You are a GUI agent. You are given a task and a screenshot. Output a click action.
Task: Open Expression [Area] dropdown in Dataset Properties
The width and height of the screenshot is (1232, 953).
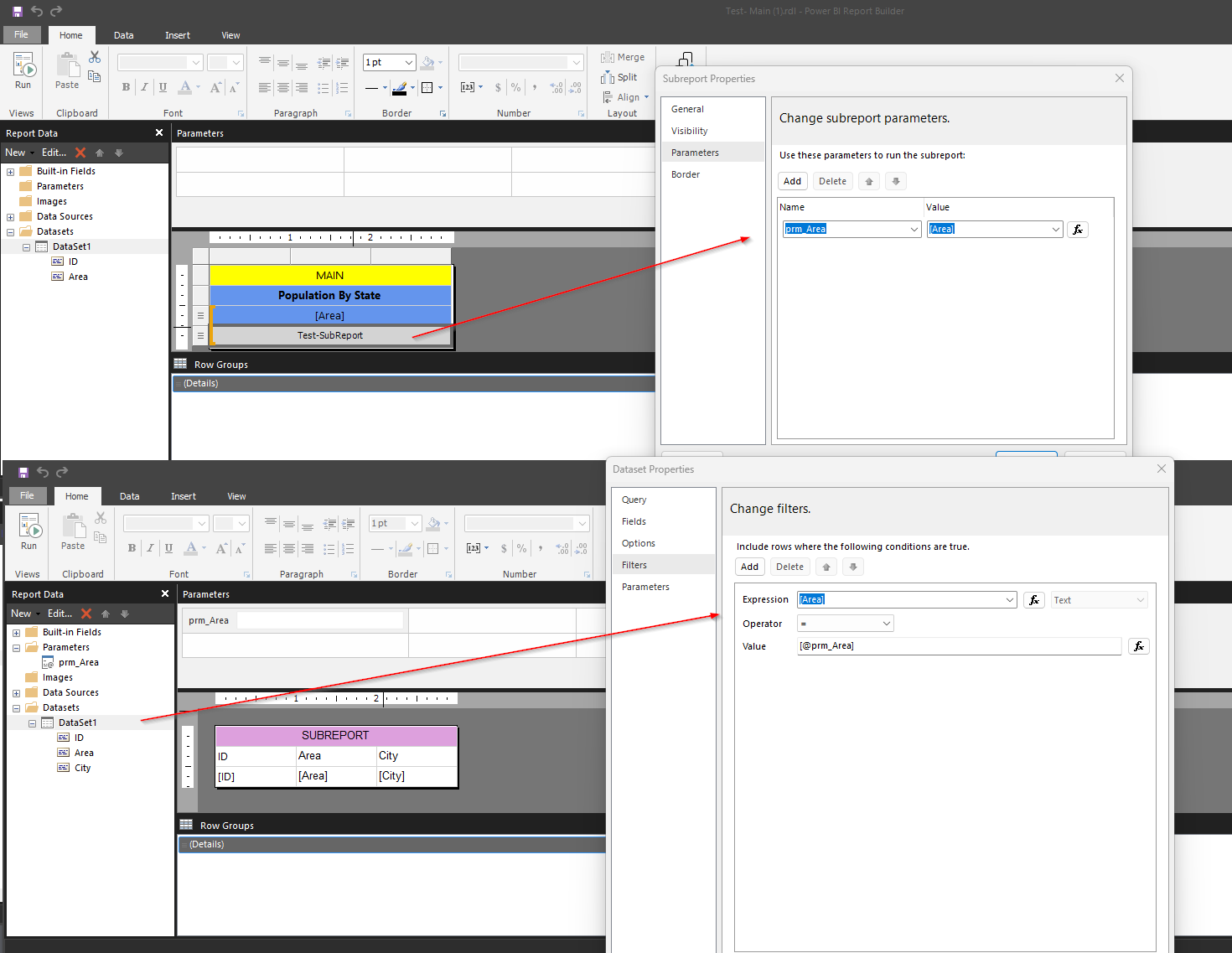(x=1010, y=600)
